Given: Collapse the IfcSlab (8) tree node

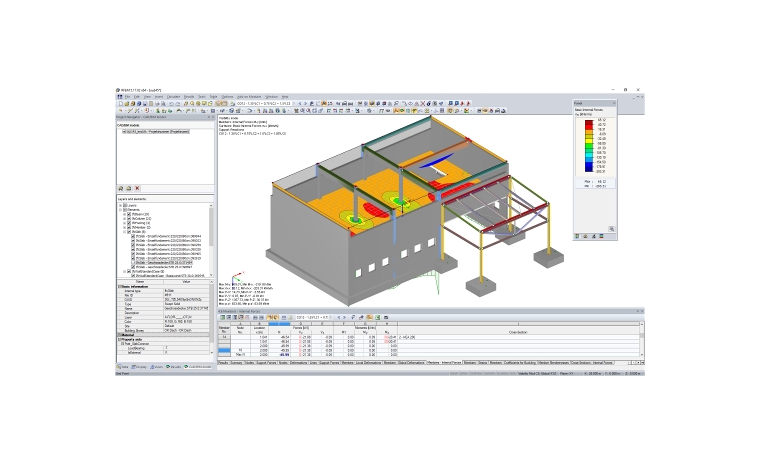Looking at the screenshot, I should tap(125, 232).
